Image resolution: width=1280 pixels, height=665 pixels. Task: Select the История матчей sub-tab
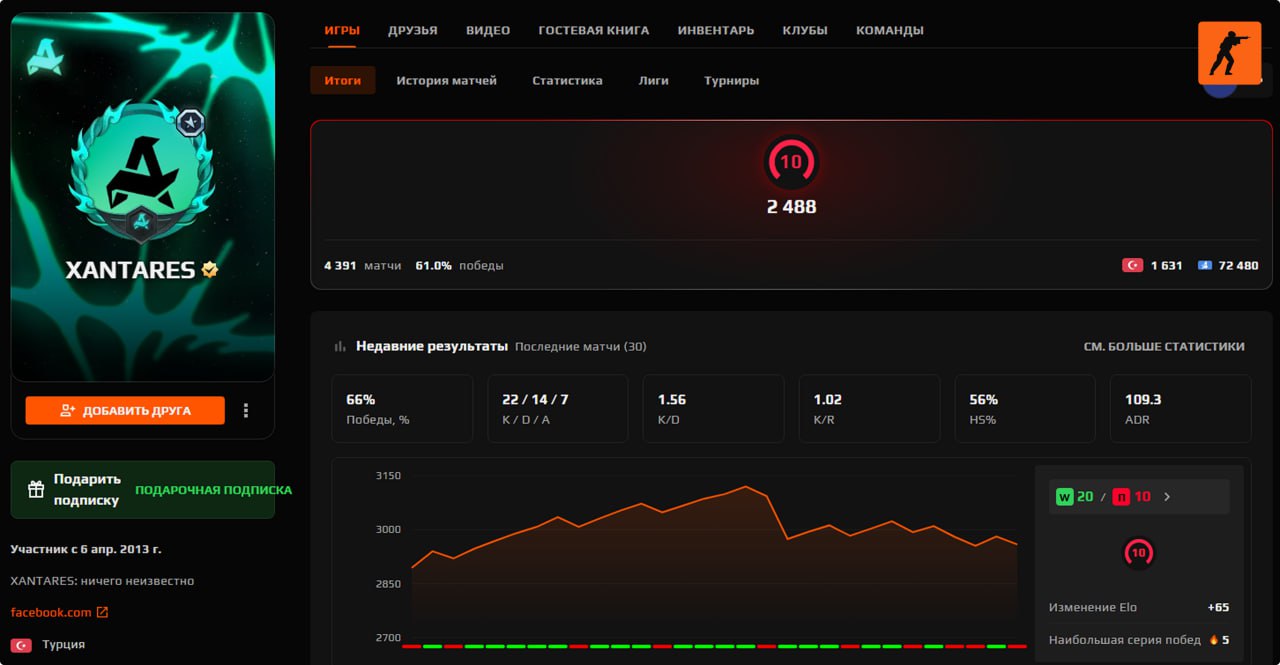[446, 81]
